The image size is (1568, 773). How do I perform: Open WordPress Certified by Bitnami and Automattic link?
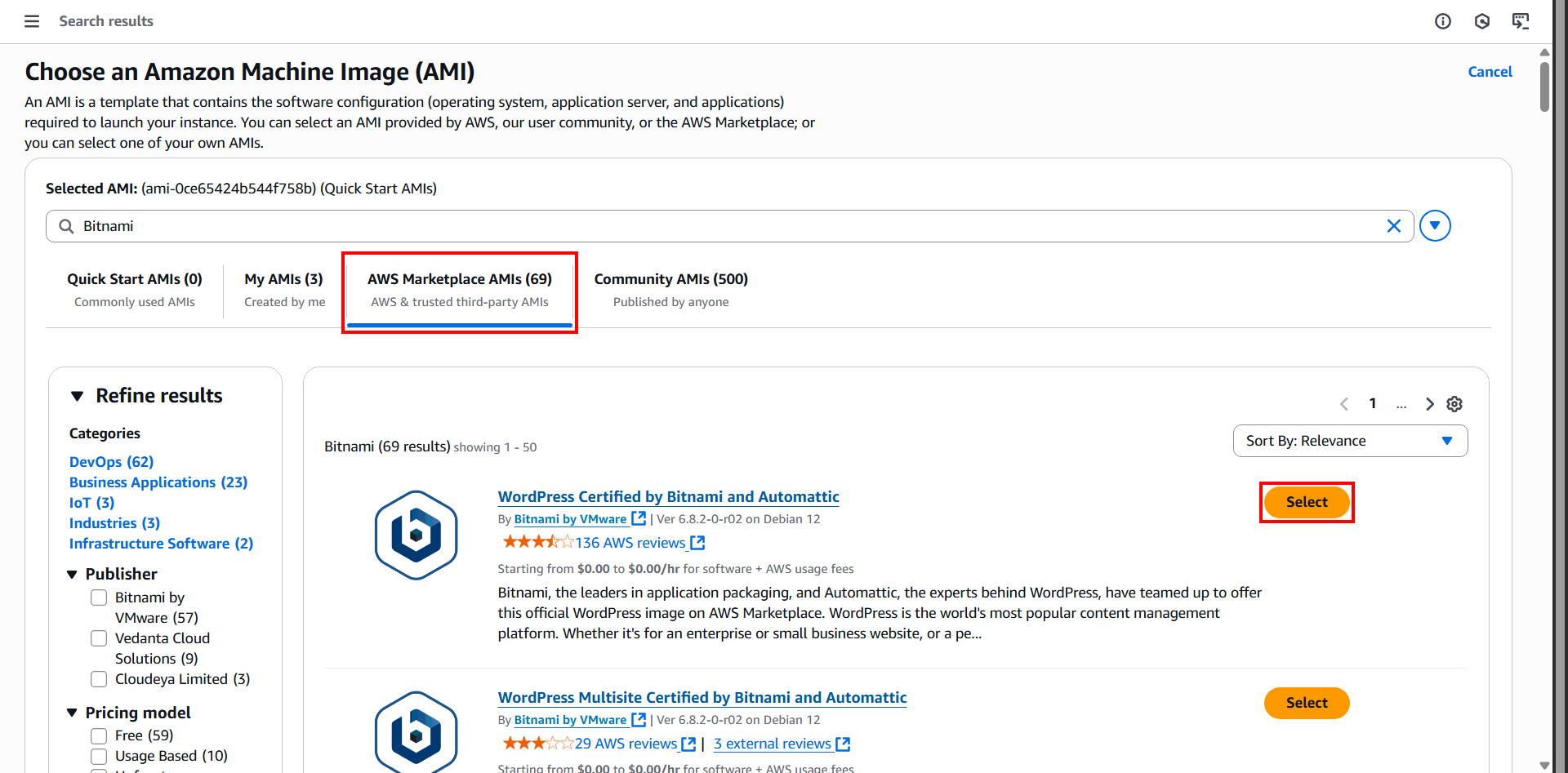point(669,496)
